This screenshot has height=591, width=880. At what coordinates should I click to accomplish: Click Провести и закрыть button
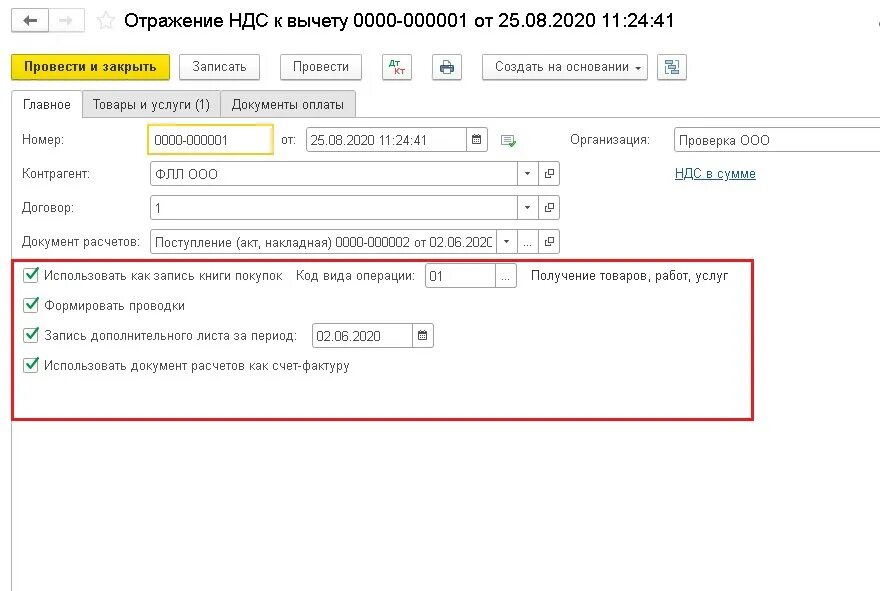pyautogui.click(x=90, y=67)
